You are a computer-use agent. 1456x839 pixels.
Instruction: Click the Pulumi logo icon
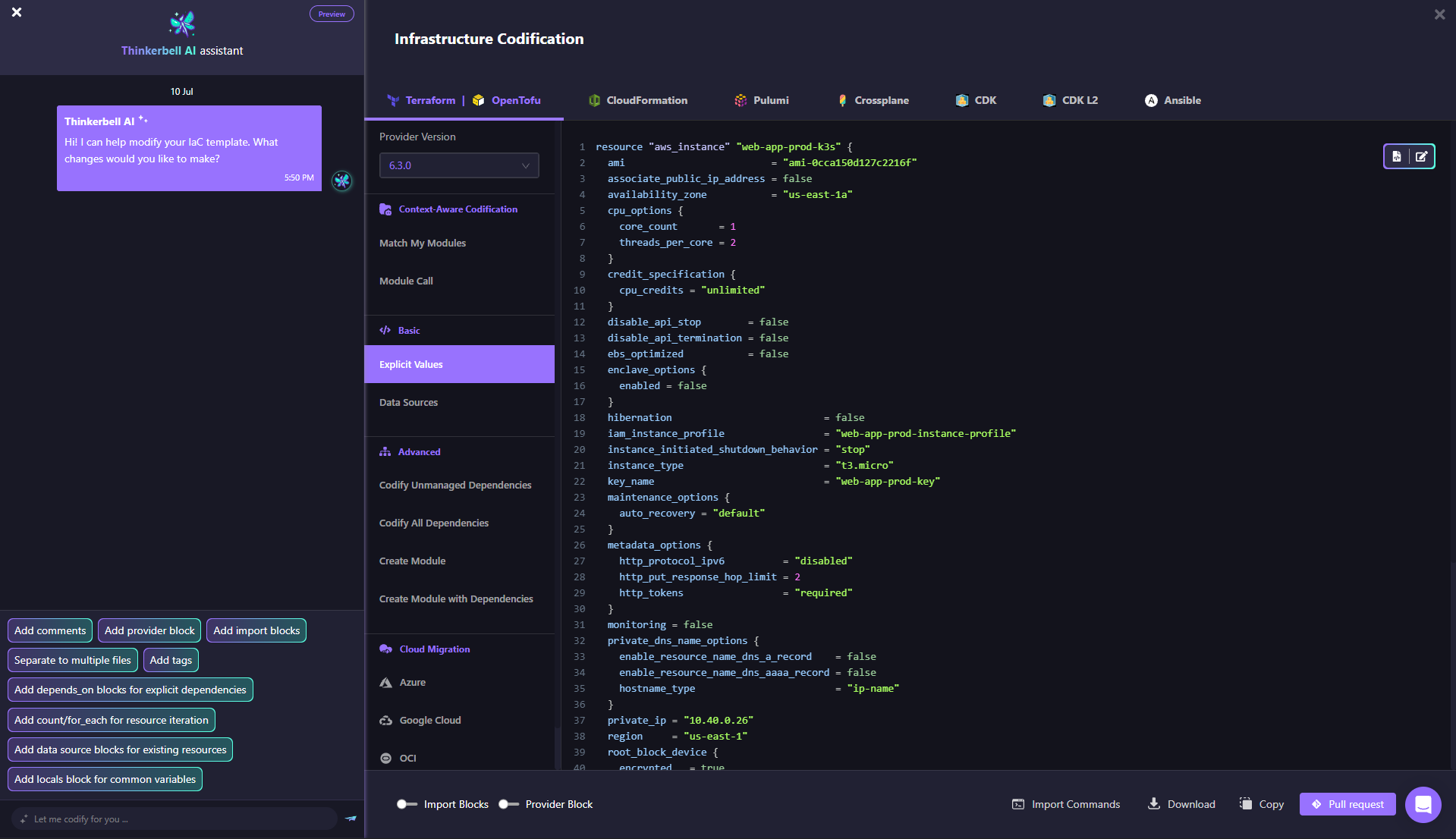741,100
